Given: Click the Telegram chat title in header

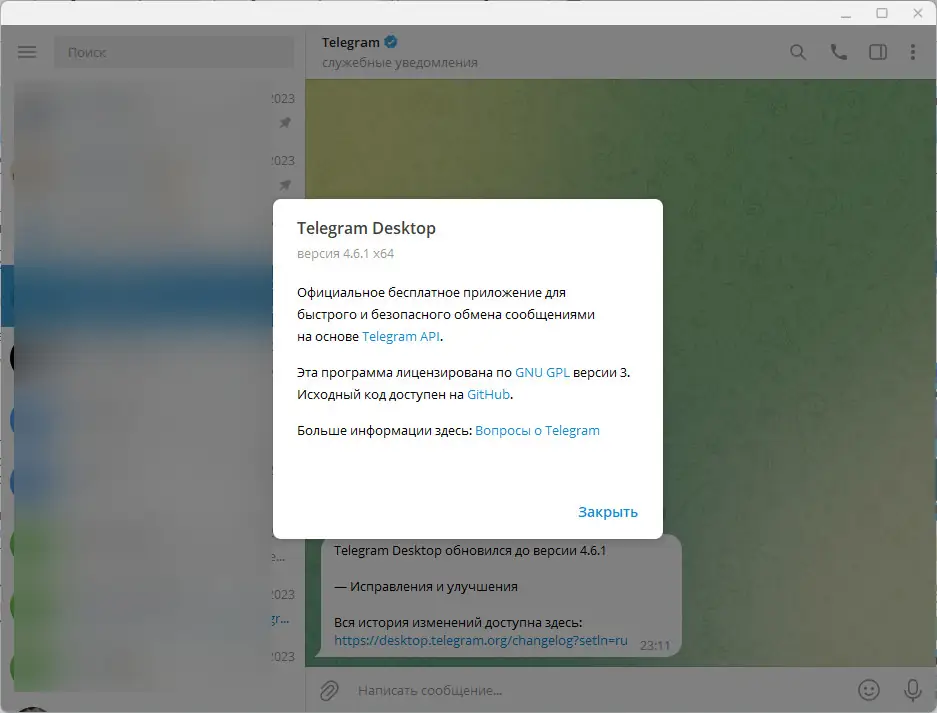Looking at the screenshot, I should coord(351,42).
